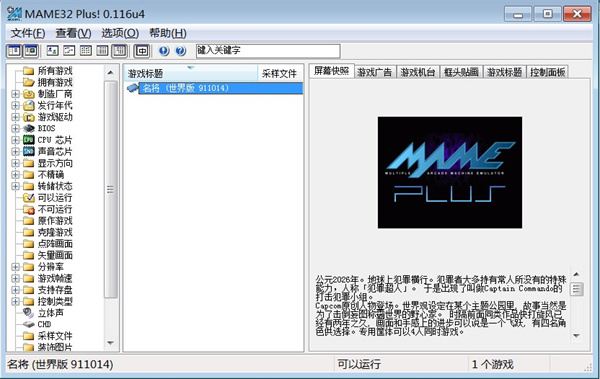600x379 pixels.
Task: Click the 中 language toolbar icon
Action: 142,51
